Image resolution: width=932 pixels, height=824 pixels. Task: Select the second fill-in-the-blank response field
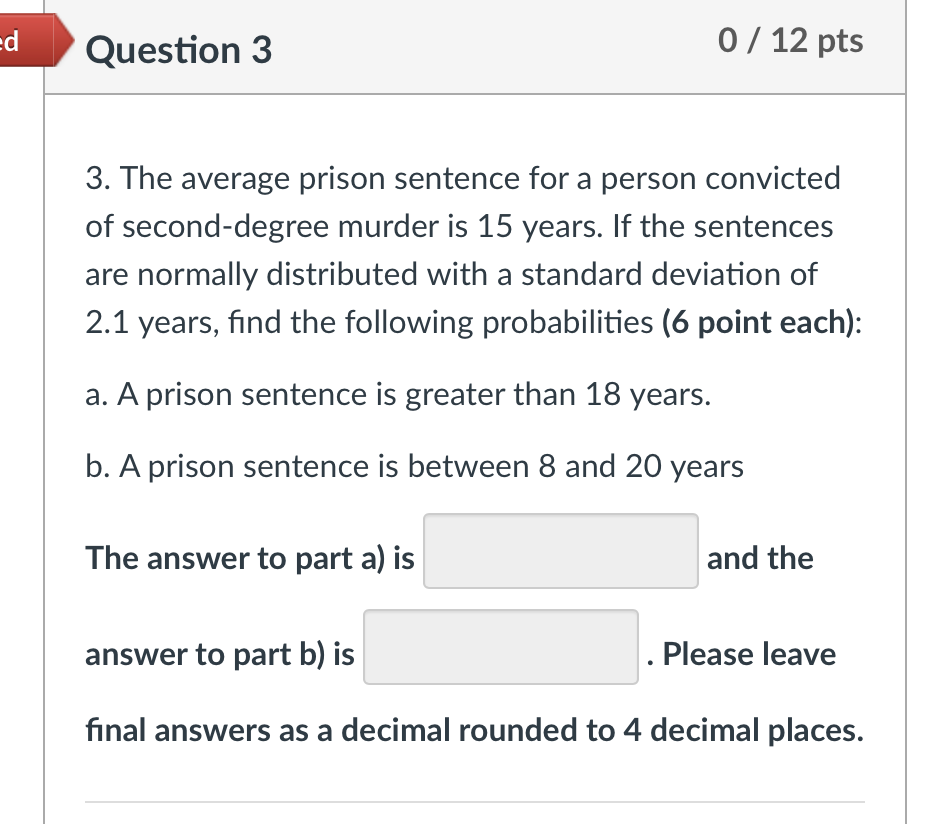point(500,646)
